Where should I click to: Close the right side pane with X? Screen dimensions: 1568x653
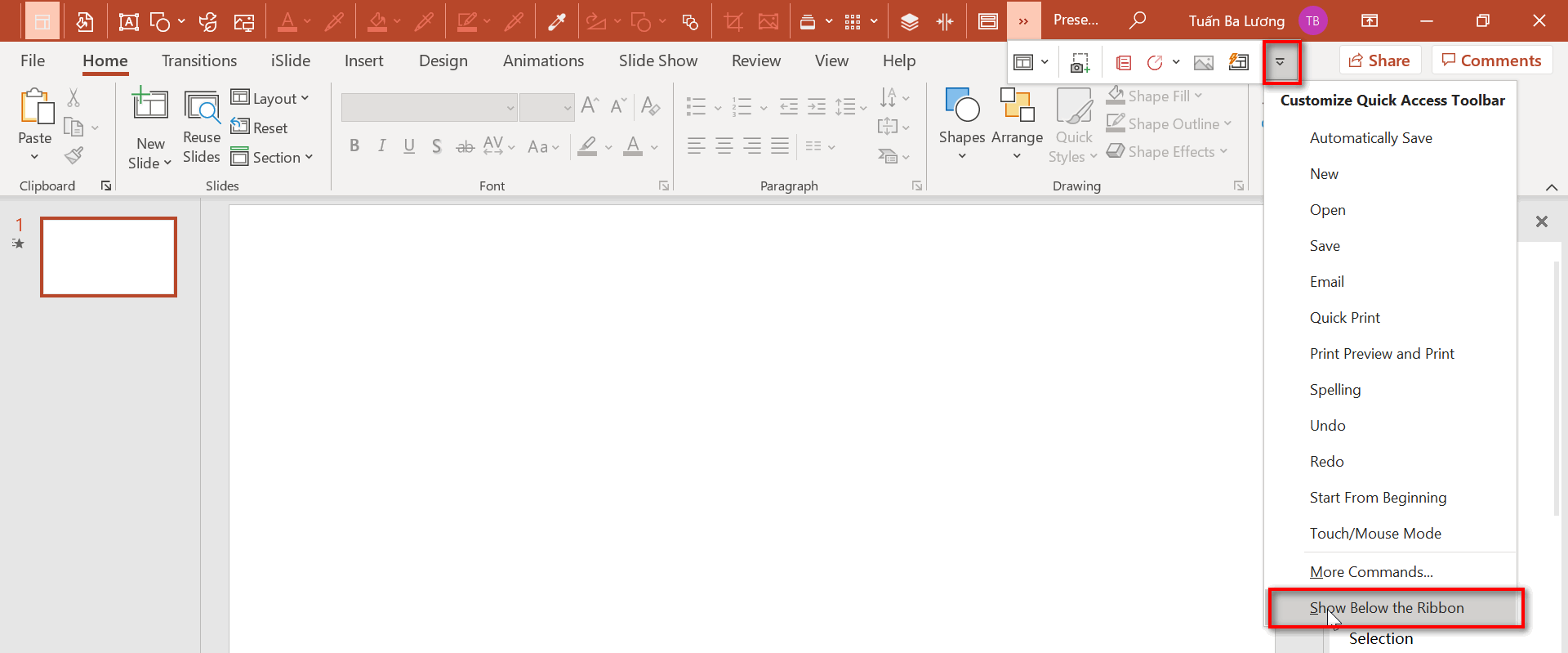(x=1542, y=221)
